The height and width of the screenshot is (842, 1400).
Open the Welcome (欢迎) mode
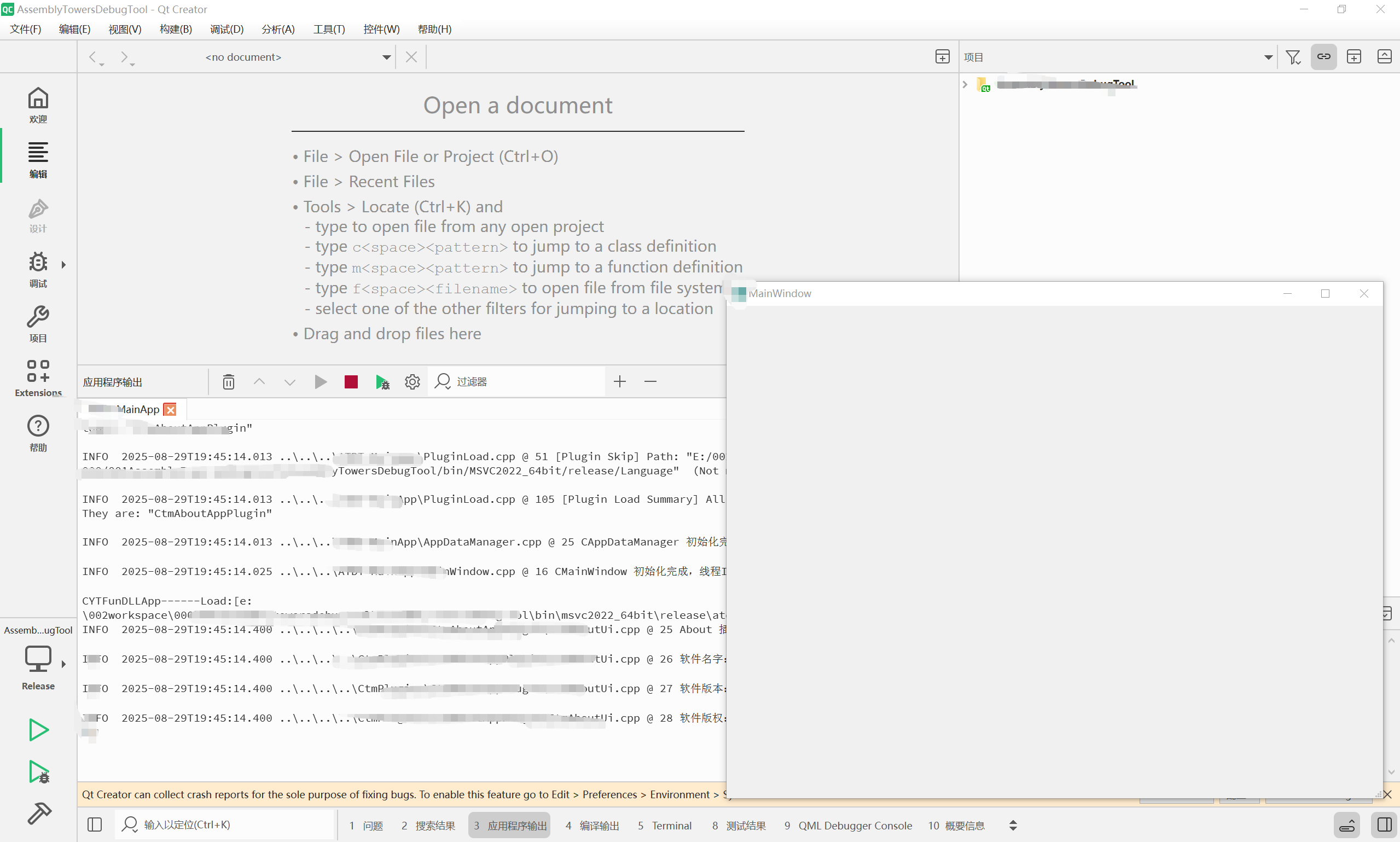click(x=38, y=105)
